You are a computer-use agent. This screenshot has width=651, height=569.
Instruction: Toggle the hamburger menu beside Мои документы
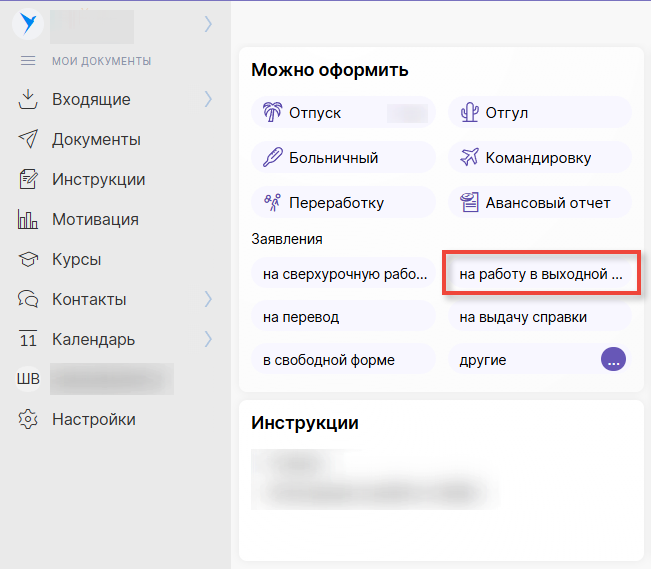coord(28,61)
